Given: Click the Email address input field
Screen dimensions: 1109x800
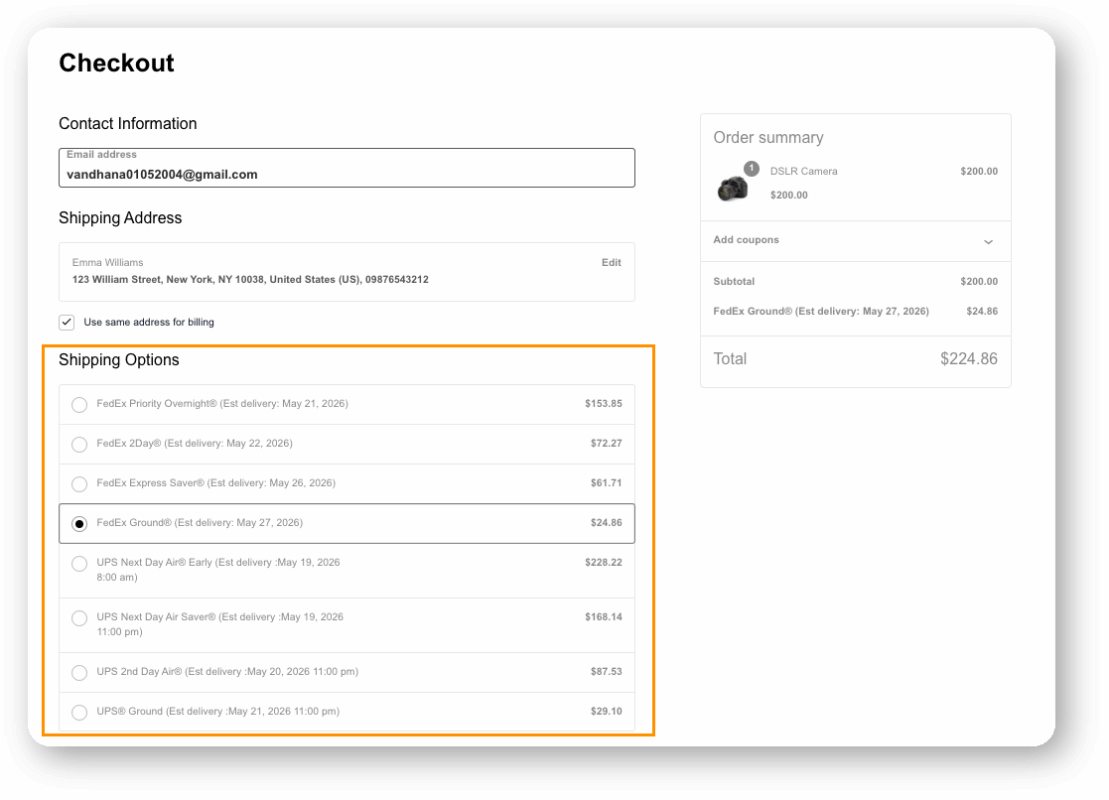Looking at the screenshot, I should pyautogui.click(x=347, y=168).
